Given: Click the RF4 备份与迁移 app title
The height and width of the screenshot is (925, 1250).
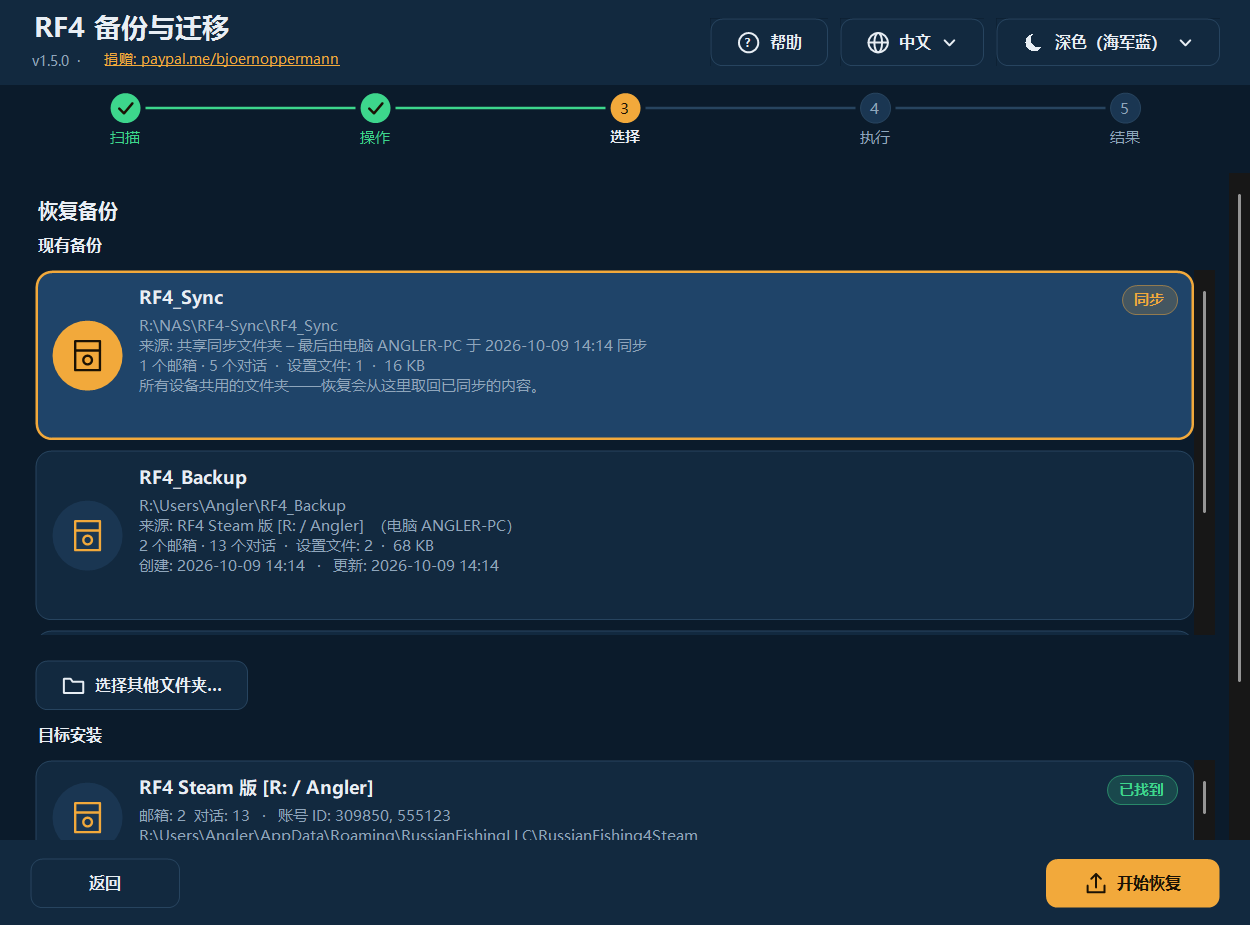Looking at the screenshot, I should 132,28.
